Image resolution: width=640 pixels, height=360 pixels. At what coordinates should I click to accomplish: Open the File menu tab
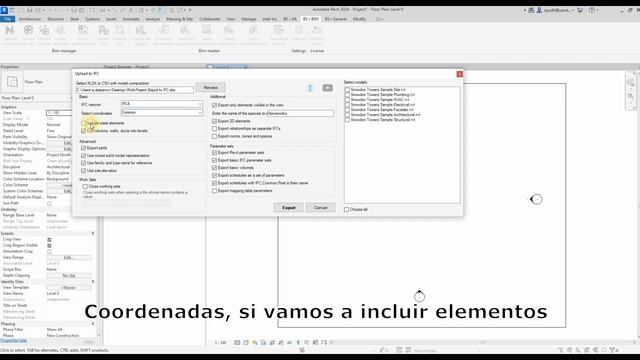click(8, 19)
